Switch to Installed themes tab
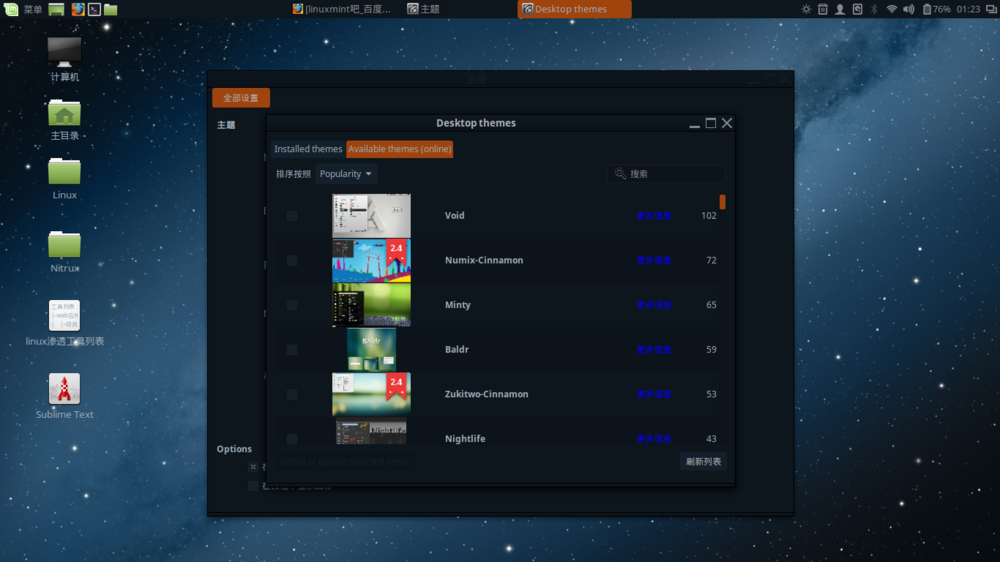This screenshot has width=1000, height=562. 308,149
